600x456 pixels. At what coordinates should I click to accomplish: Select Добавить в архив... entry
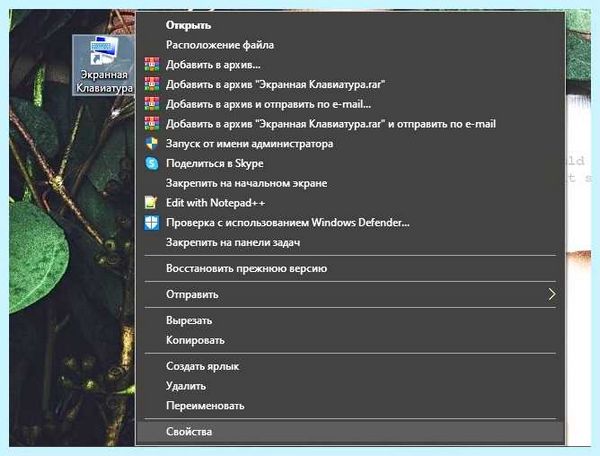click(350, 65)
